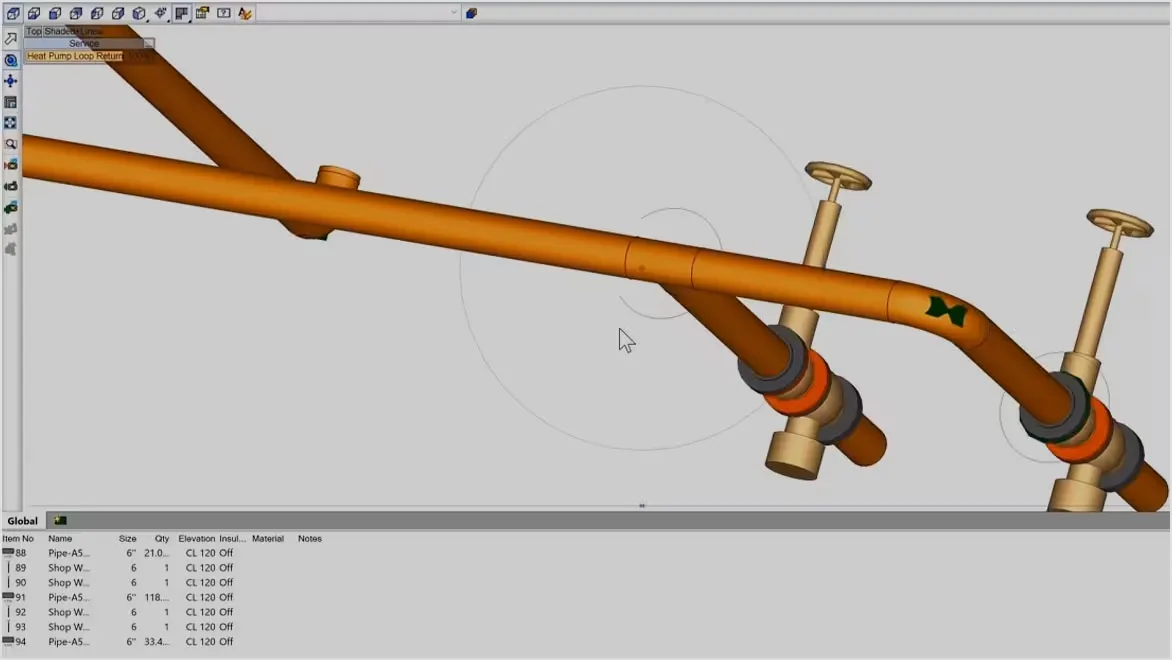Click the zoom extents icon in sidebar
Viewport: 1172px width, 660px height.
(11, 123)
